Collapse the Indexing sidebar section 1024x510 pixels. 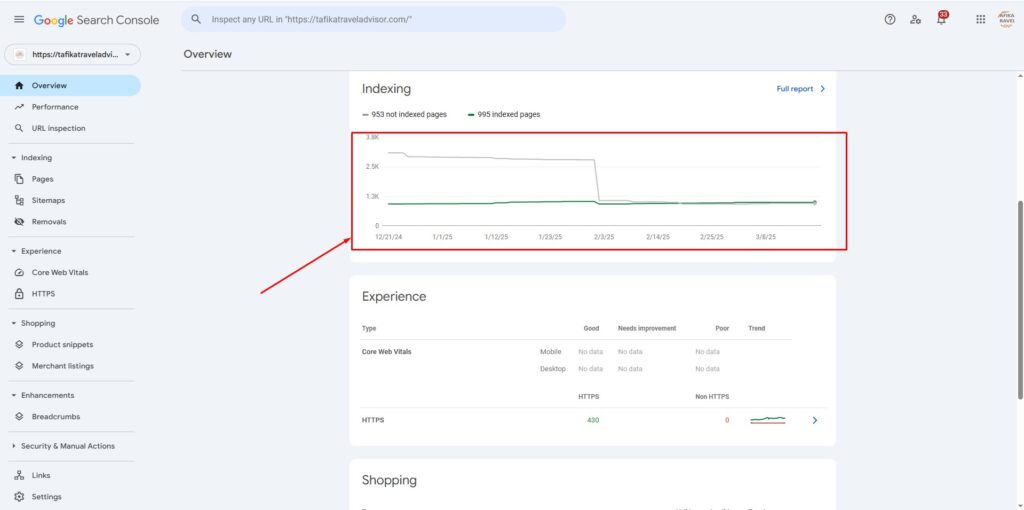point(14,158)
